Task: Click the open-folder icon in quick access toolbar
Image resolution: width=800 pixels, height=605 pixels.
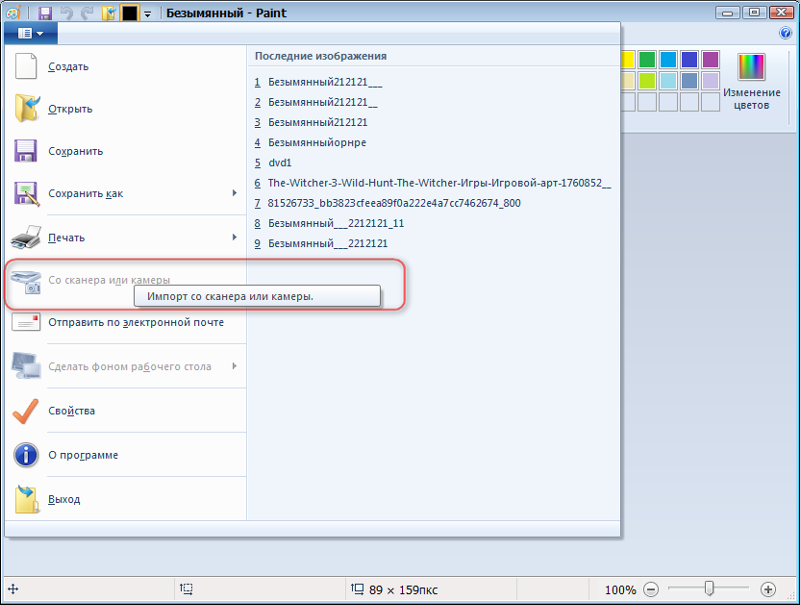Action: coord(109,13)
